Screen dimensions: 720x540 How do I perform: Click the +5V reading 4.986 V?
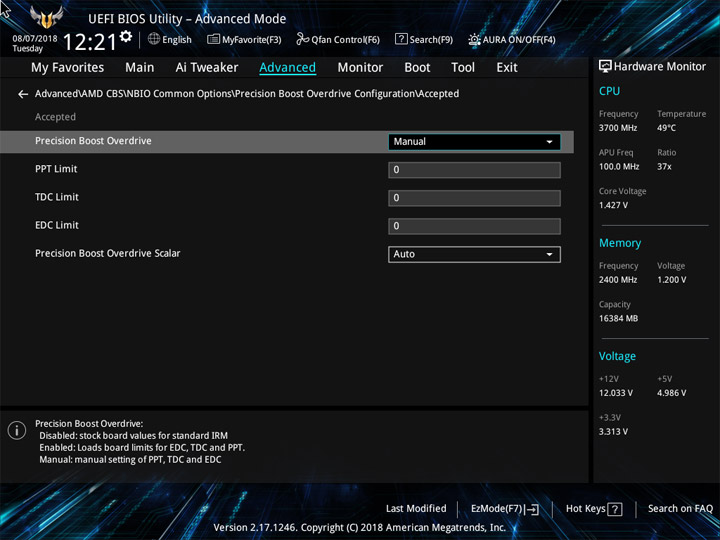[x=671, y=393]
